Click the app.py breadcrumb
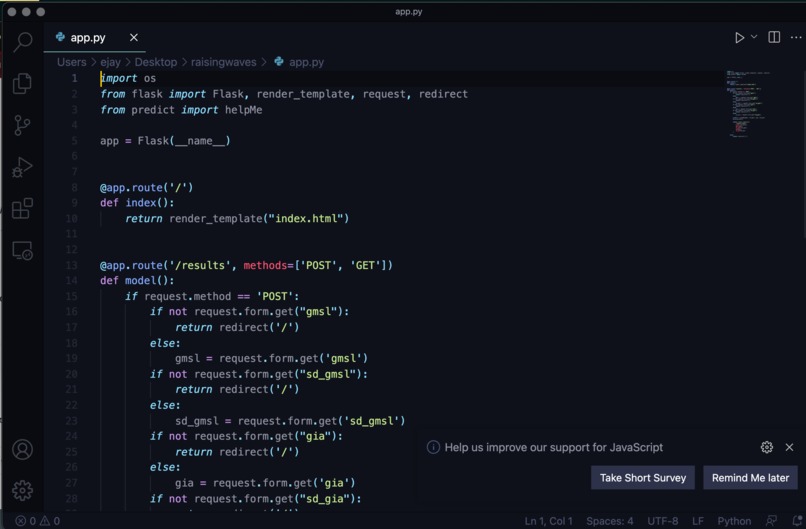 pos(306,62)
